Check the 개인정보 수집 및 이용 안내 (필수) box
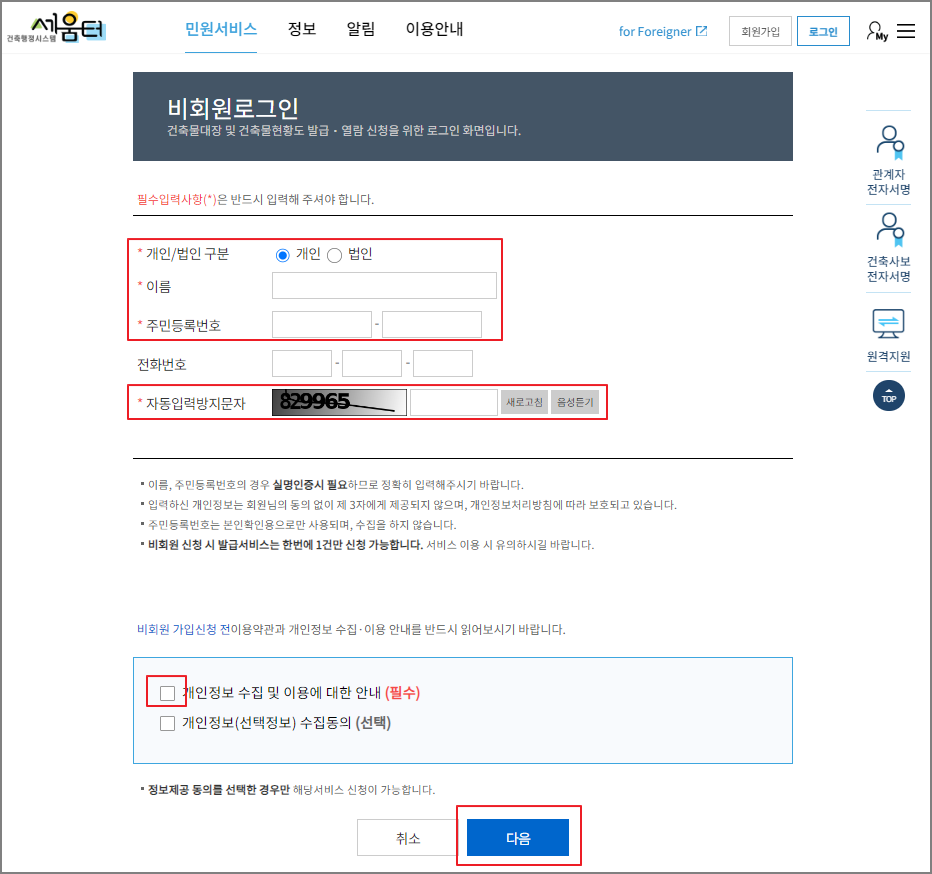The width and height of the screenshot is (932, 874). (166, 691)
